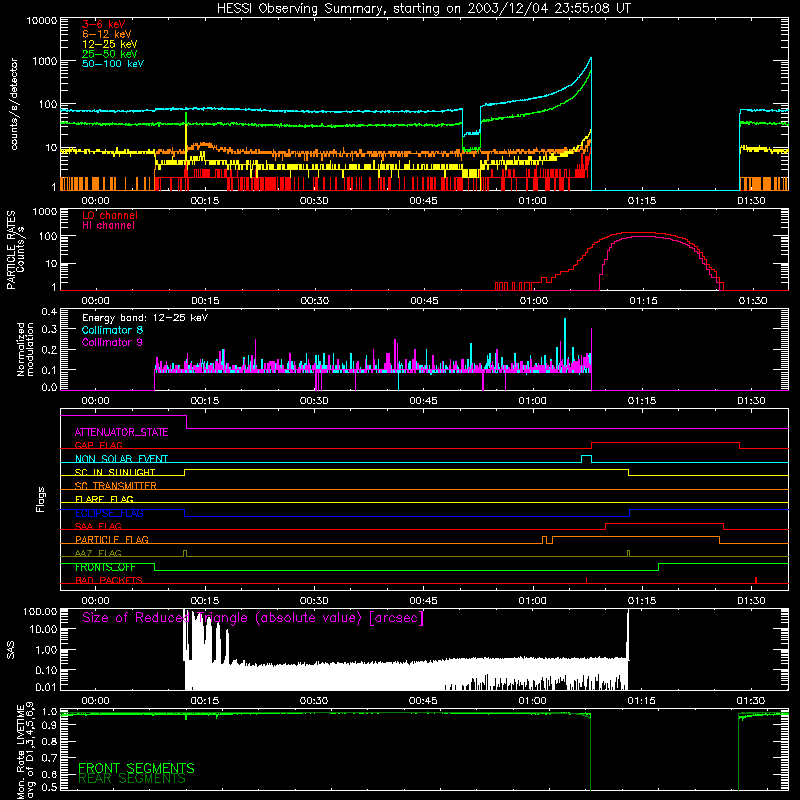Image resolution: width=800 pixels, height=800 pixels.
Task: Select the HI channel legend label
Action: point(108,226)
